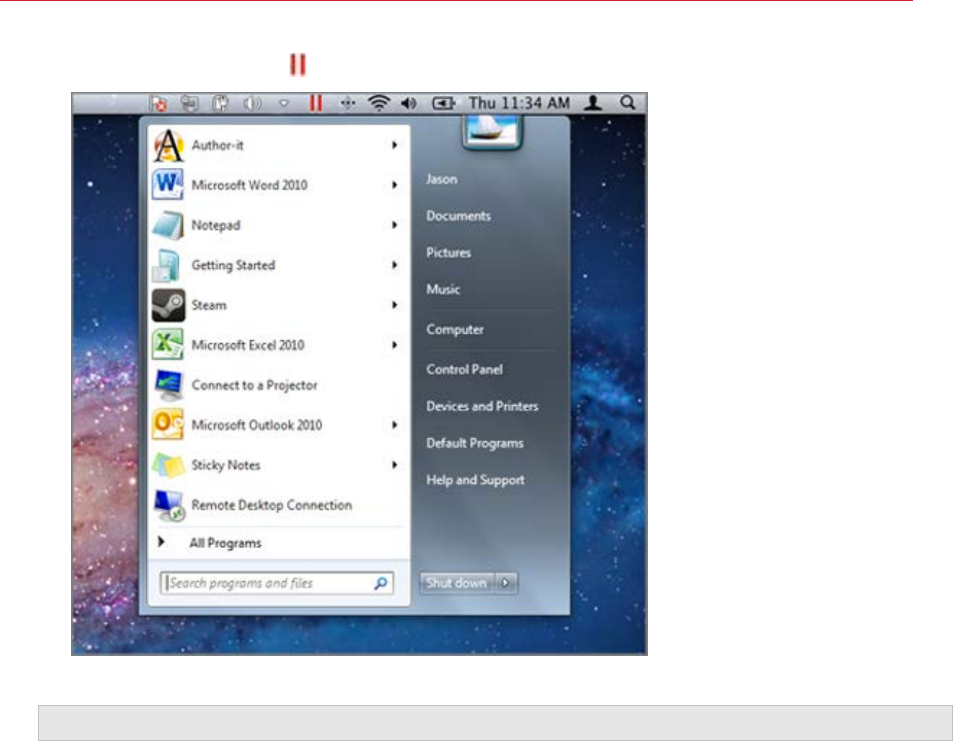
Task: Click the Microsoft Outlook 2010 icon
Action: (168, 425)
